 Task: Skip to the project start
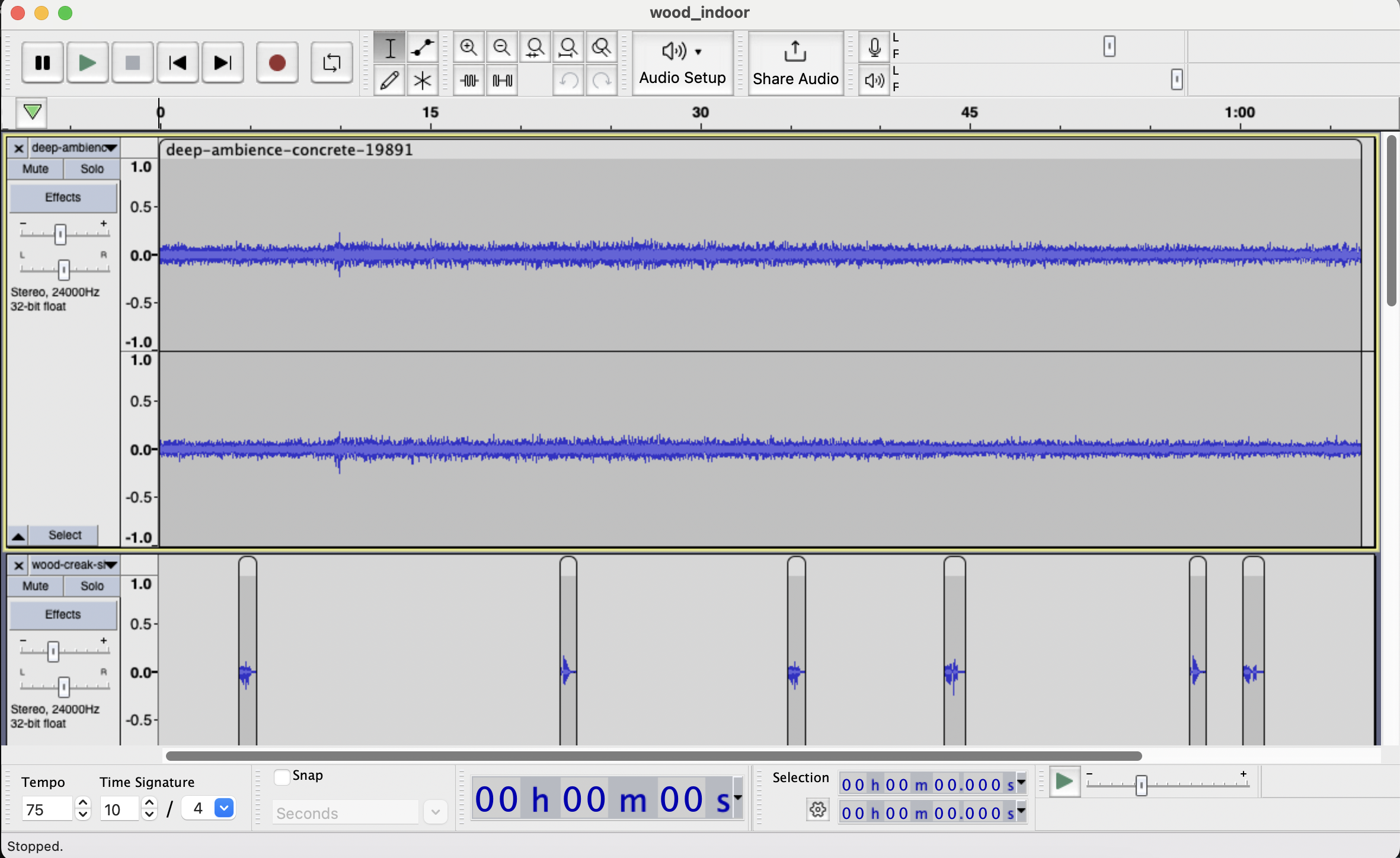pos(177,63)
